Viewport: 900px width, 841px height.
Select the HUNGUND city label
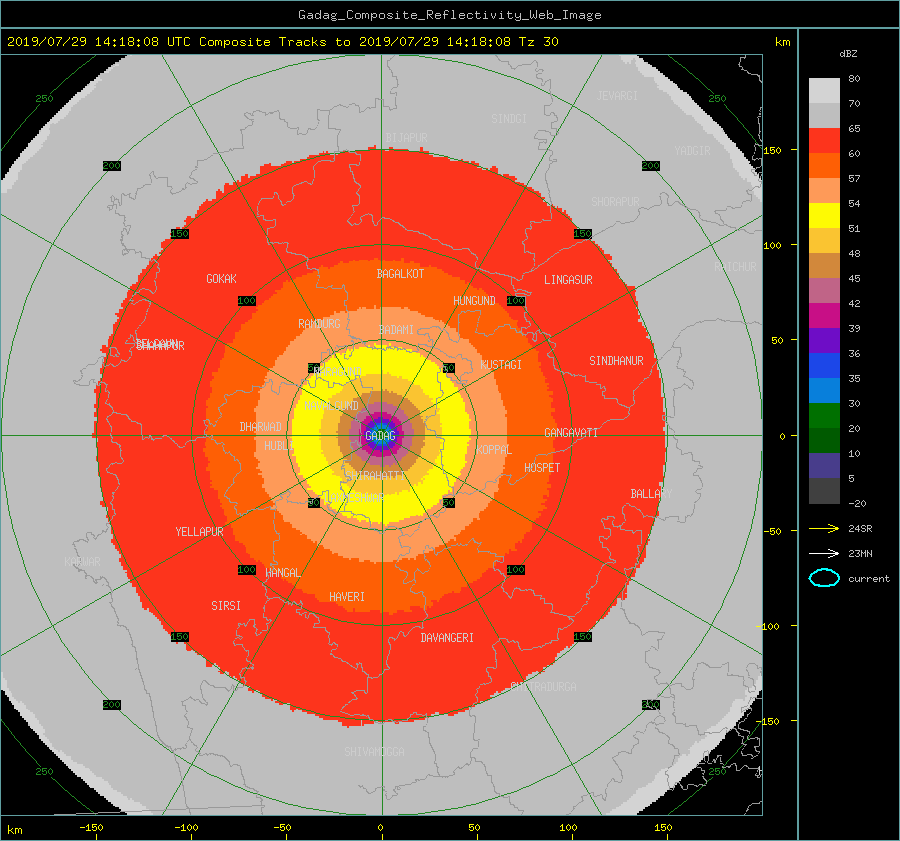click(x=474, y=301)
